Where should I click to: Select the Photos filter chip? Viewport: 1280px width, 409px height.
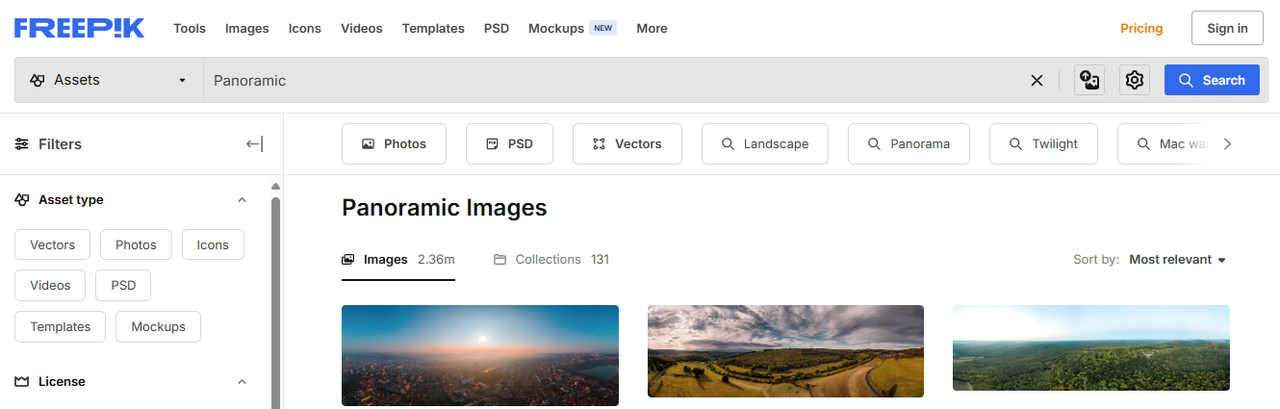pyautogui.click(x=394, y=144)
